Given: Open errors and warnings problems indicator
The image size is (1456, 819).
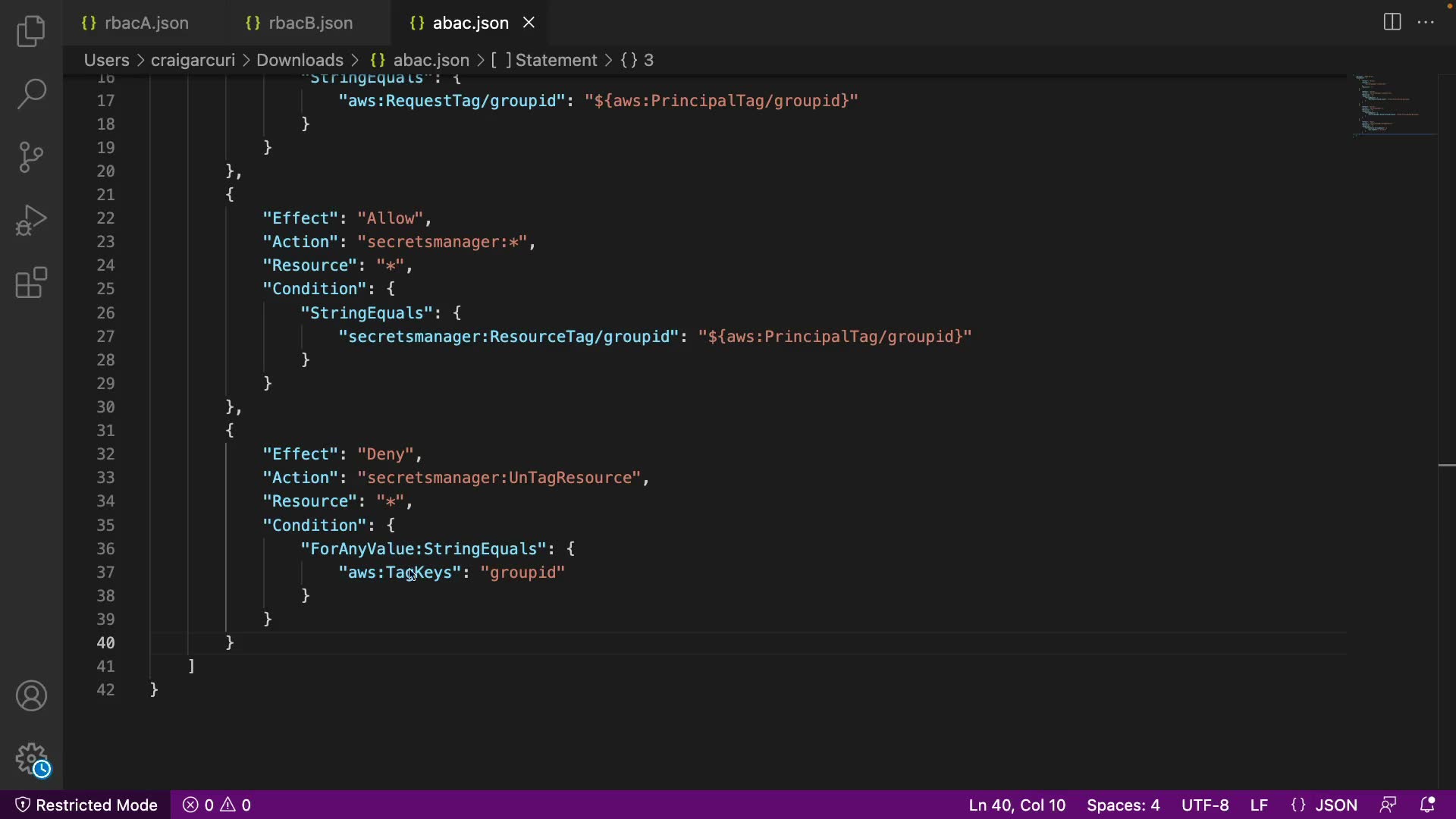Looking at the screenshot, I should pos(217,805).
